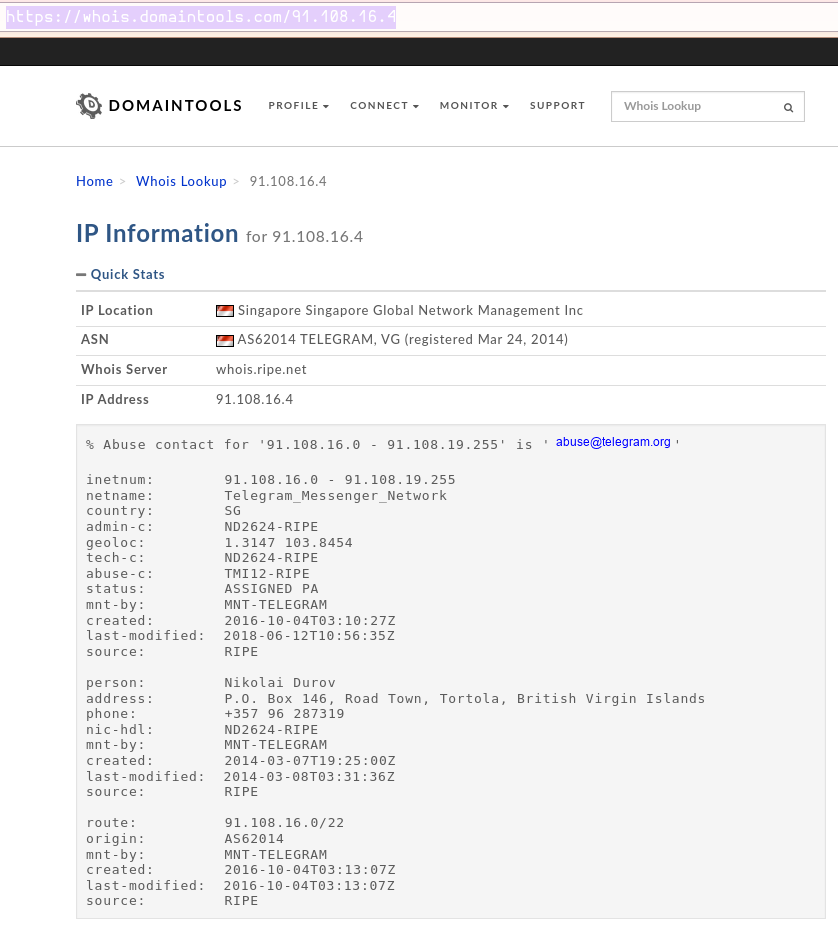This screenshot has height=935, width=838.
Task: Click 'AS62014 TELEGRAM, VG' ASN value
Action: pyautogui.click(x=318, y=339)
